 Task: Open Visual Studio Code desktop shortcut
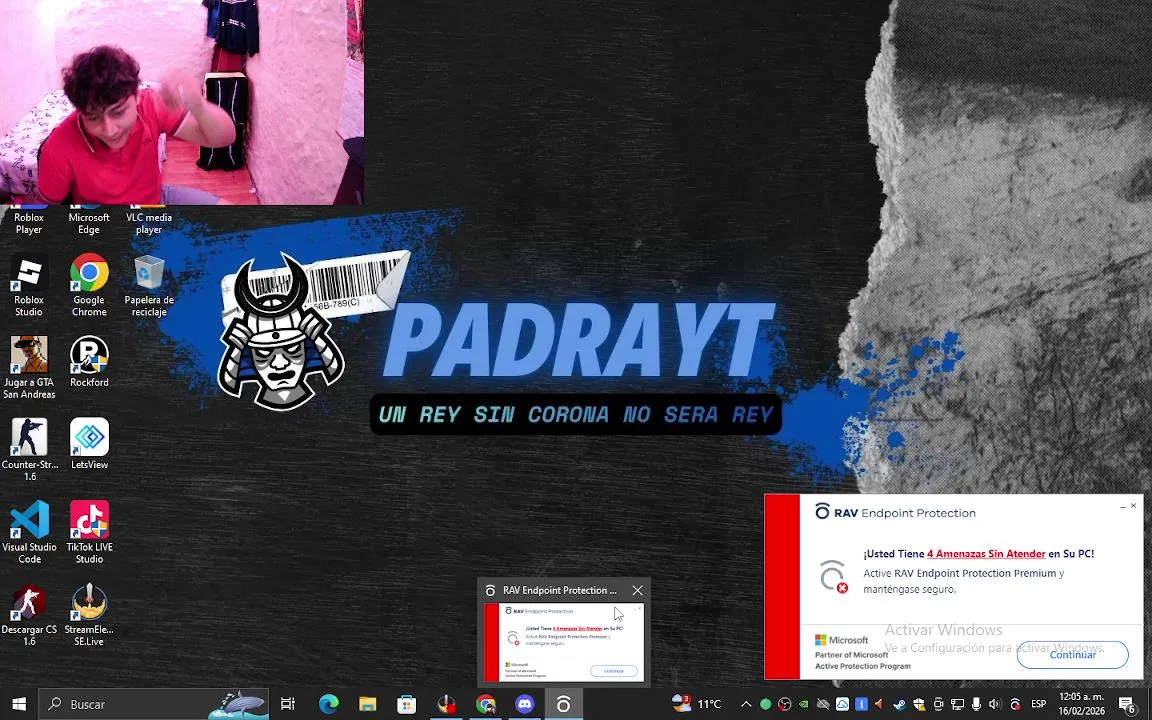tap(29, 533)
